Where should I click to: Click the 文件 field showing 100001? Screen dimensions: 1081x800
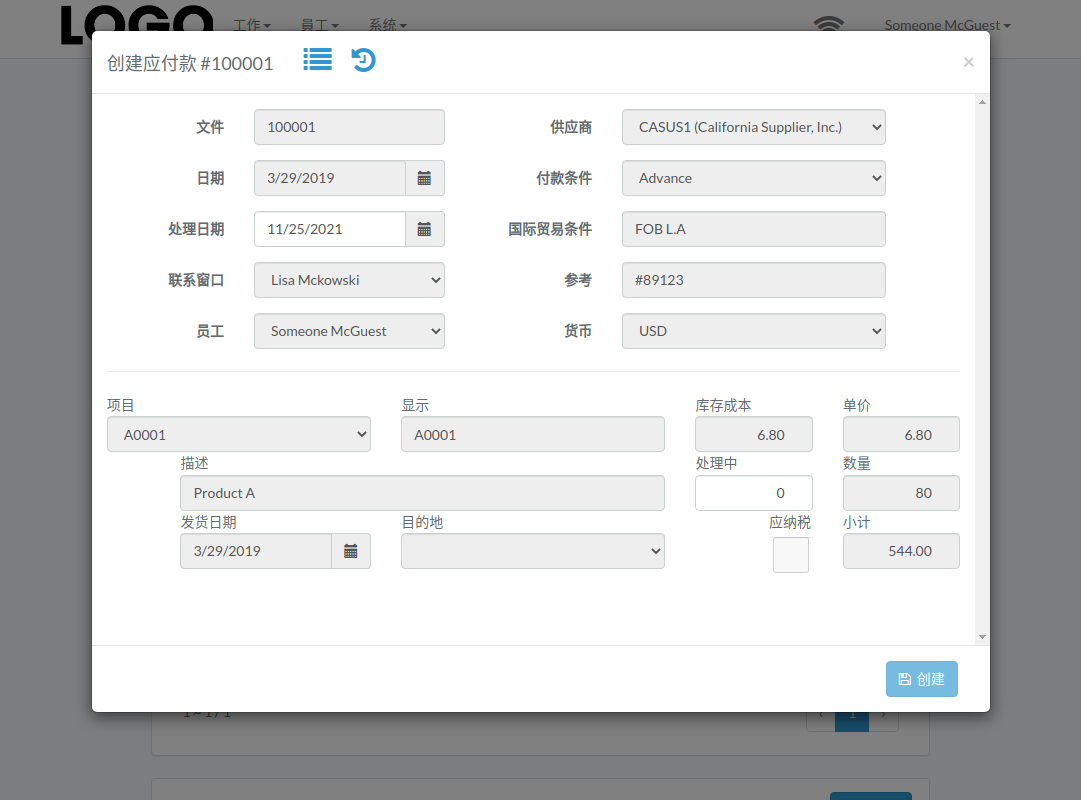349,127
